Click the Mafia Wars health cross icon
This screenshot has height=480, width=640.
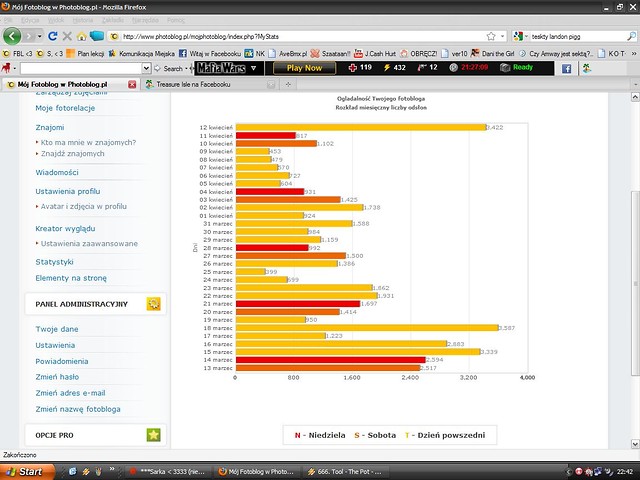tap(353, 68)
